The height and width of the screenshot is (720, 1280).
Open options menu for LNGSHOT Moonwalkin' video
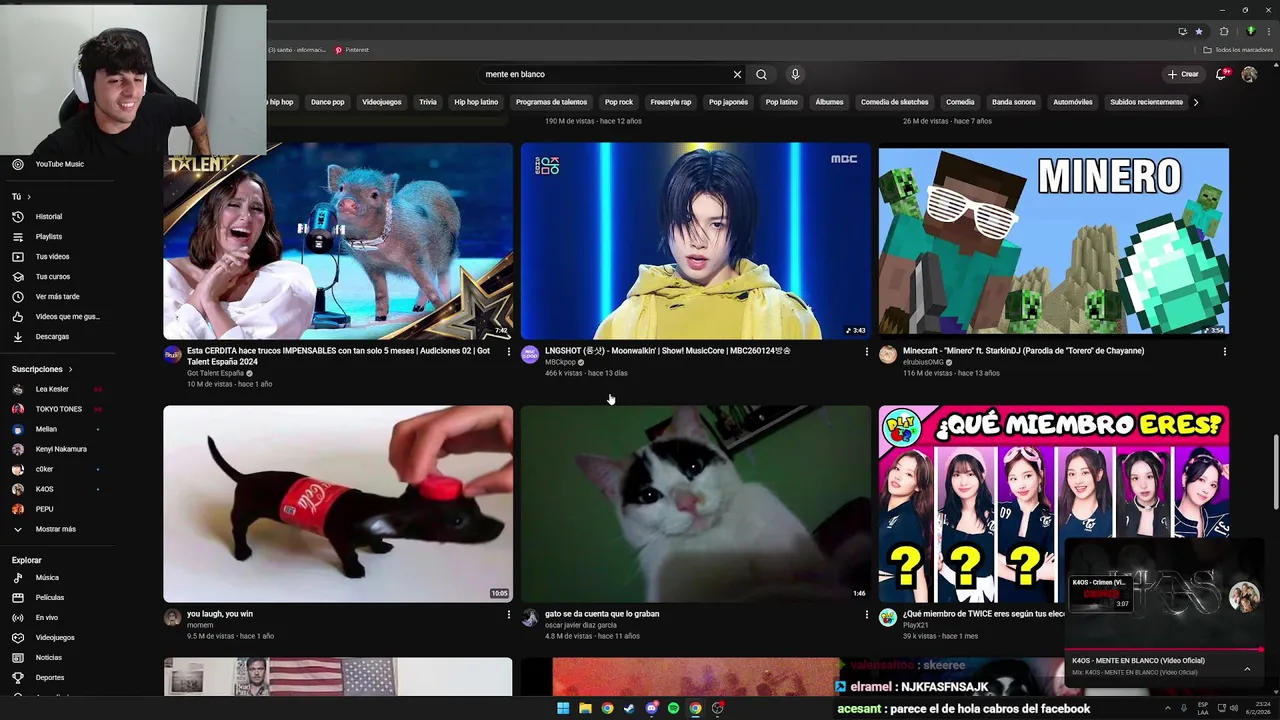[866, 351]
